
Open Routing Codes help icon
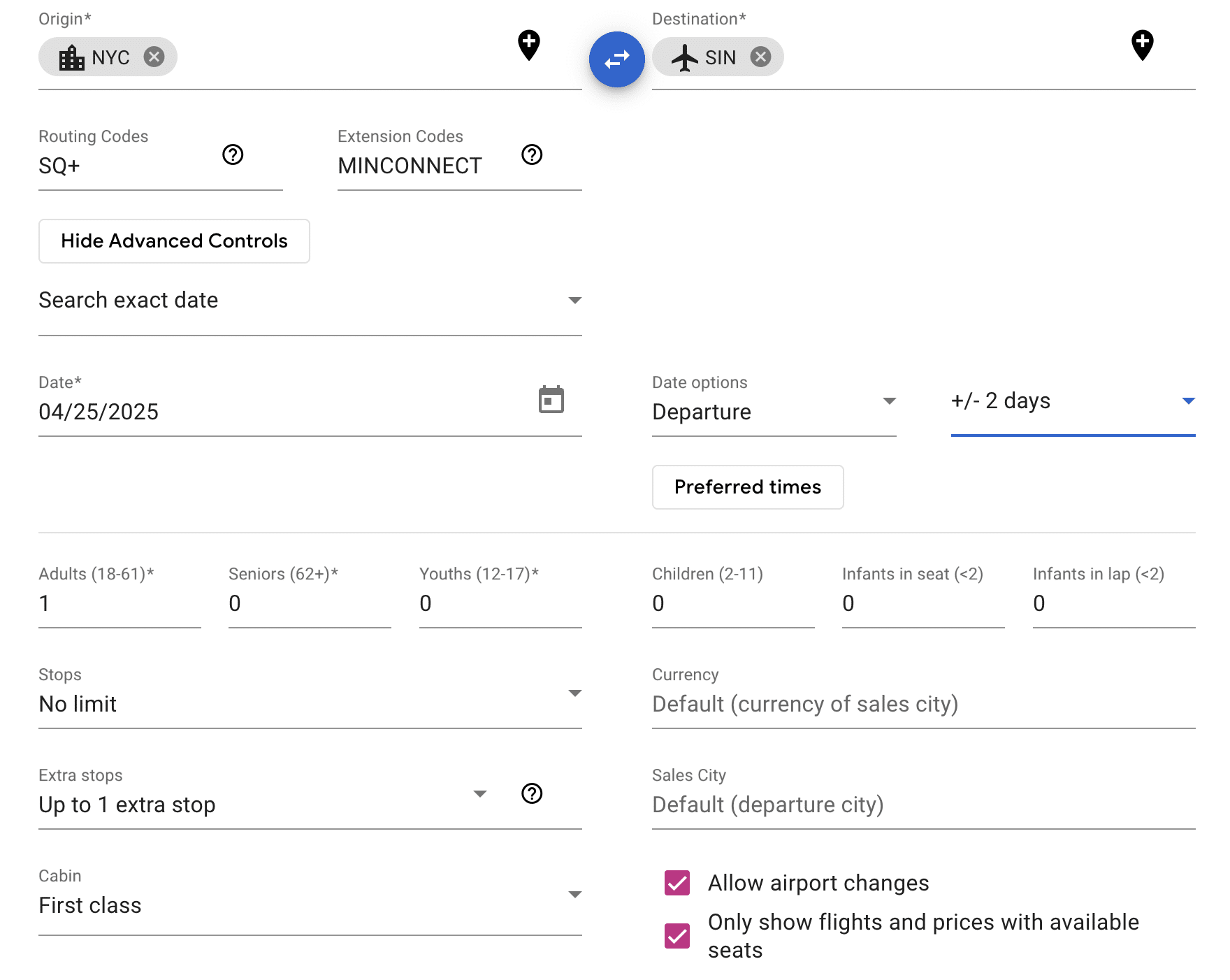233,154
